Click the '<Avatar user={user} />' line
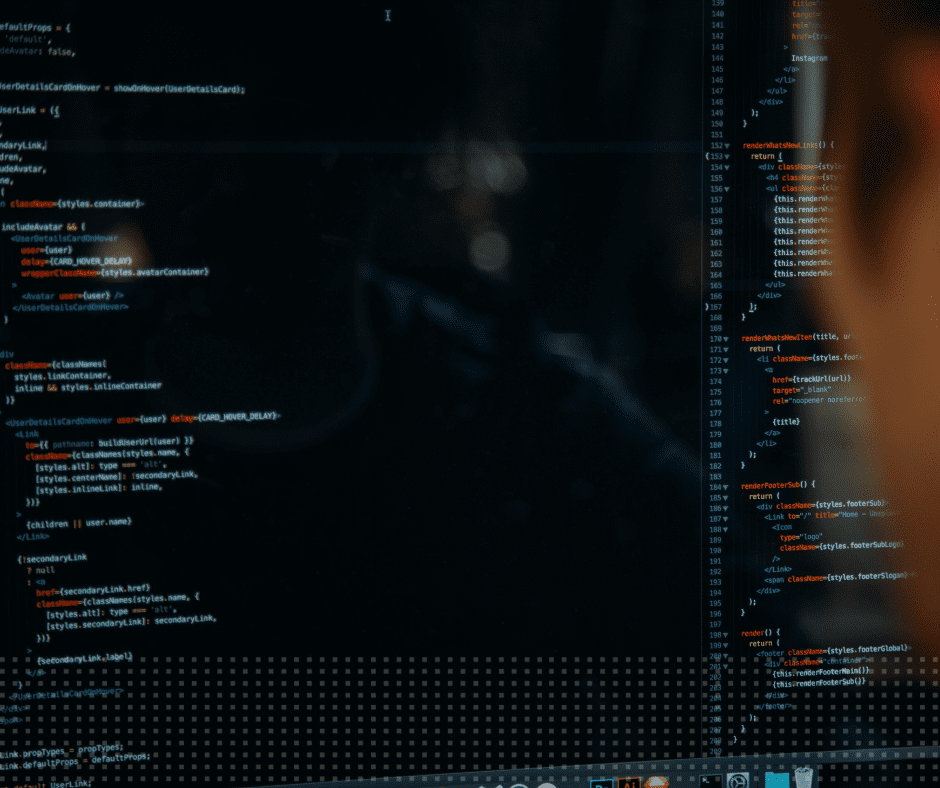Viewport: 940px width, 788px height. point(73,296)
